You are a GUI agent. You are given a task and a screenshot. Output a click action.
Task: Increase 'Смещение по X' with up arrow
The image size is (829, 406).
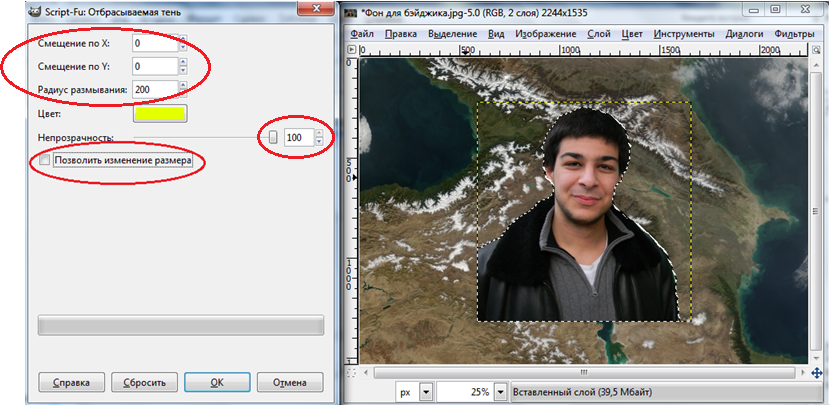tap(183, 39)
